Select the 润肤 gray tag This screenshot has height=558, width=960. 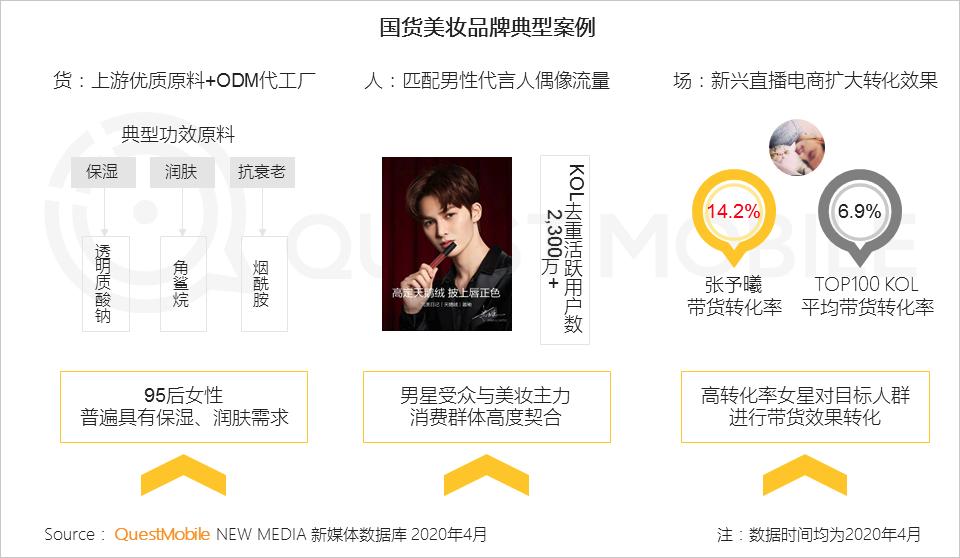182,172
